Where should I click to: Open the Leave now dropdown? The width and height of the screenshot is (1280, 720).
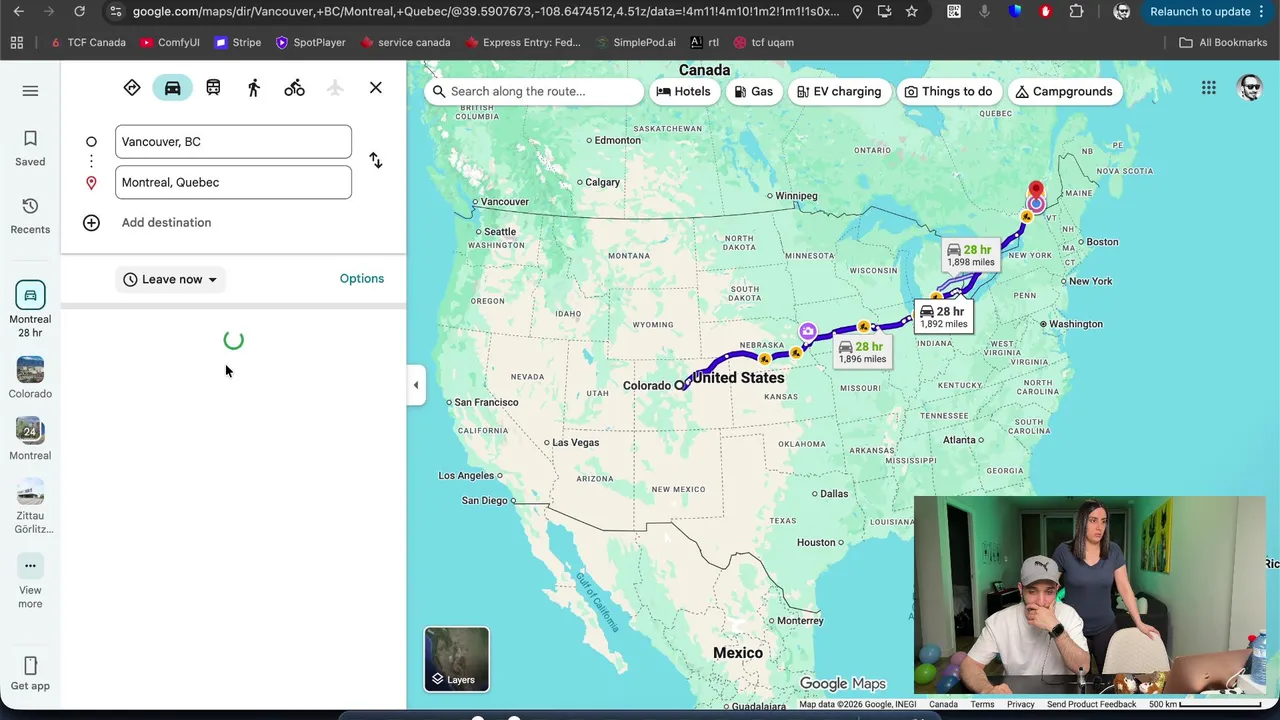170,280
